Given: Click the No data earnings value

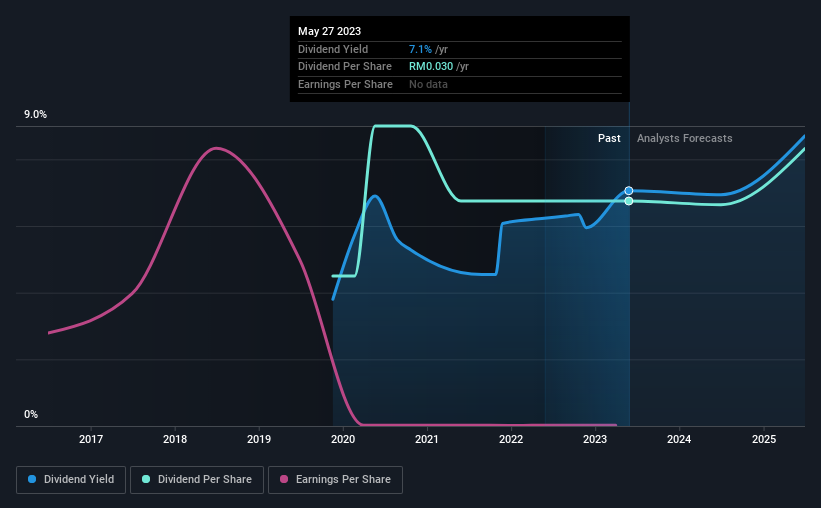Looking at the screenshot, I should click(x=428, y=84).
